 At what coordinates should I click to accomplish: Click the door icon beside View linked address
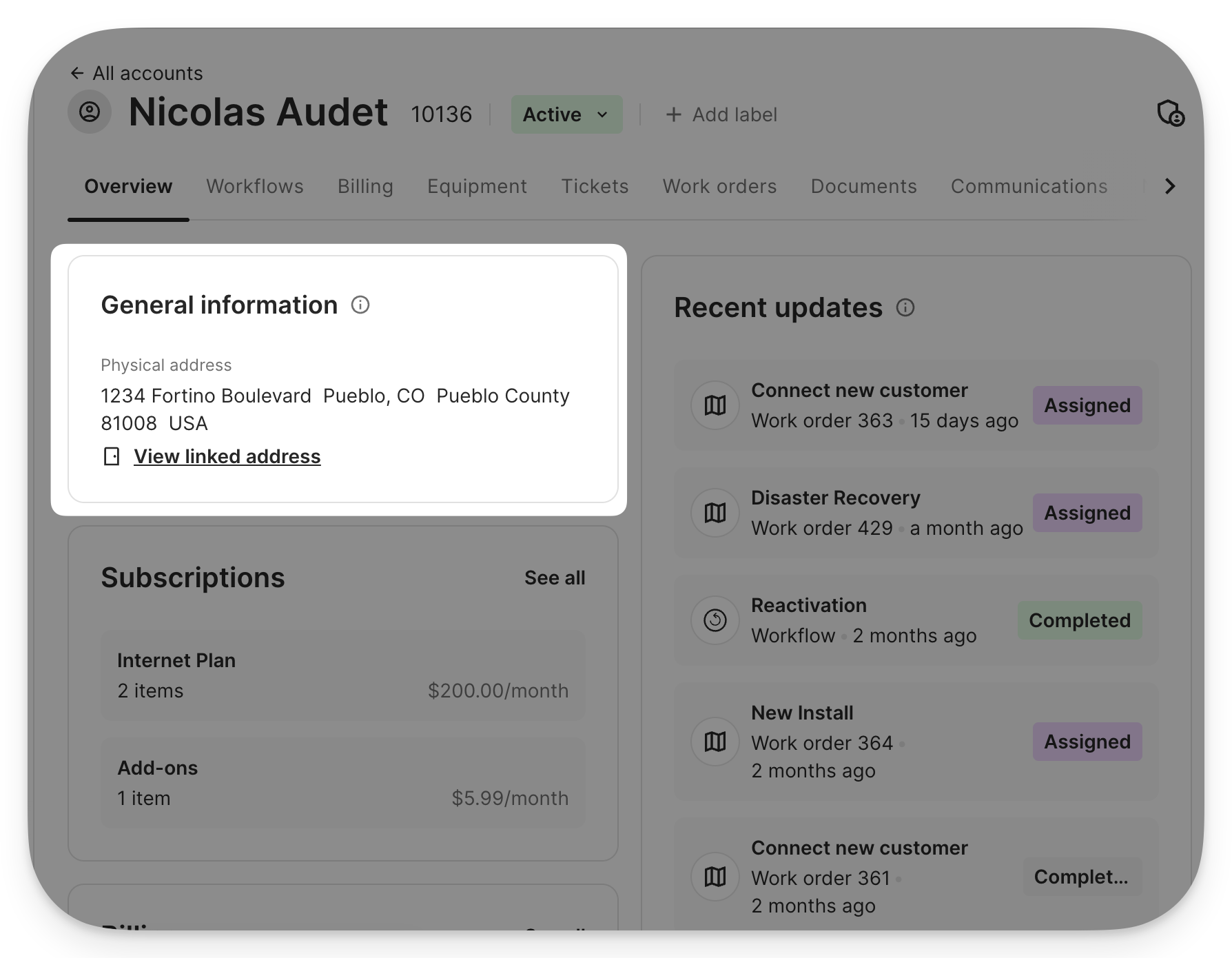(112, 456)
